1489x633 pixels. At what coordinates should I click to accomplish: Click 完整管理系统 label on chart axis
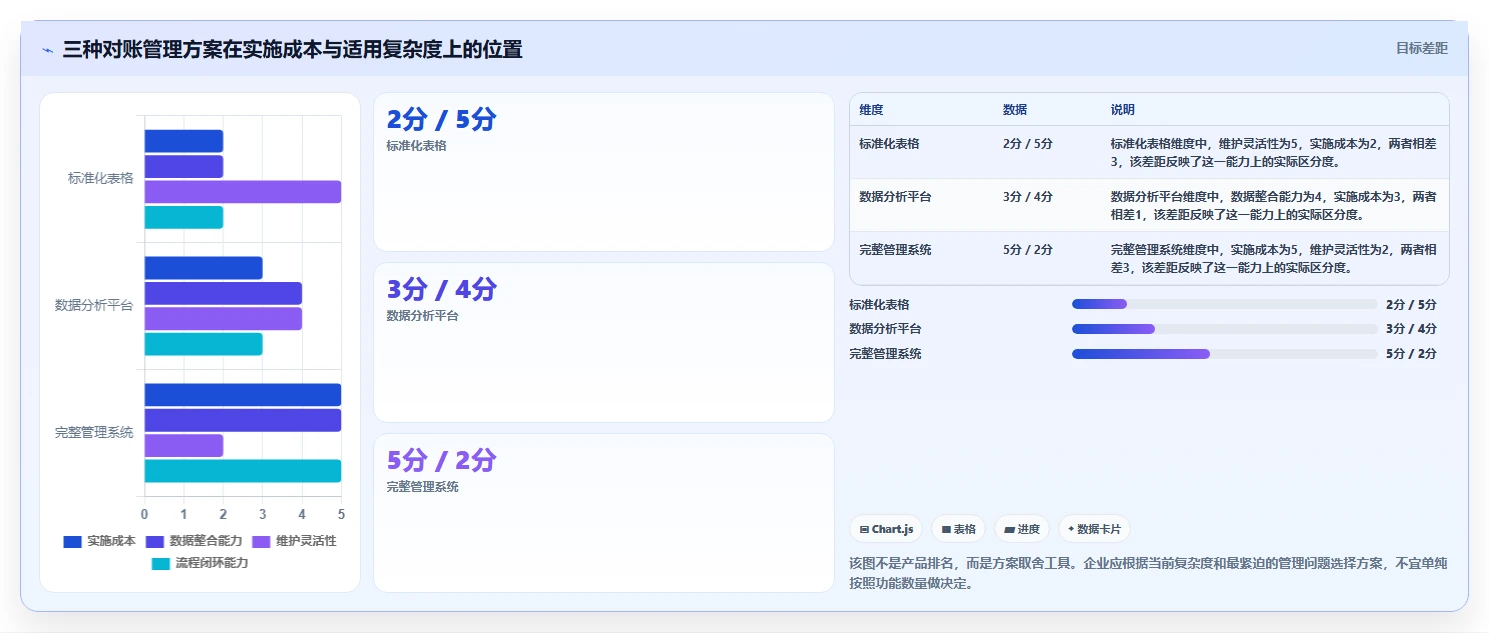(x=94, y=433)
